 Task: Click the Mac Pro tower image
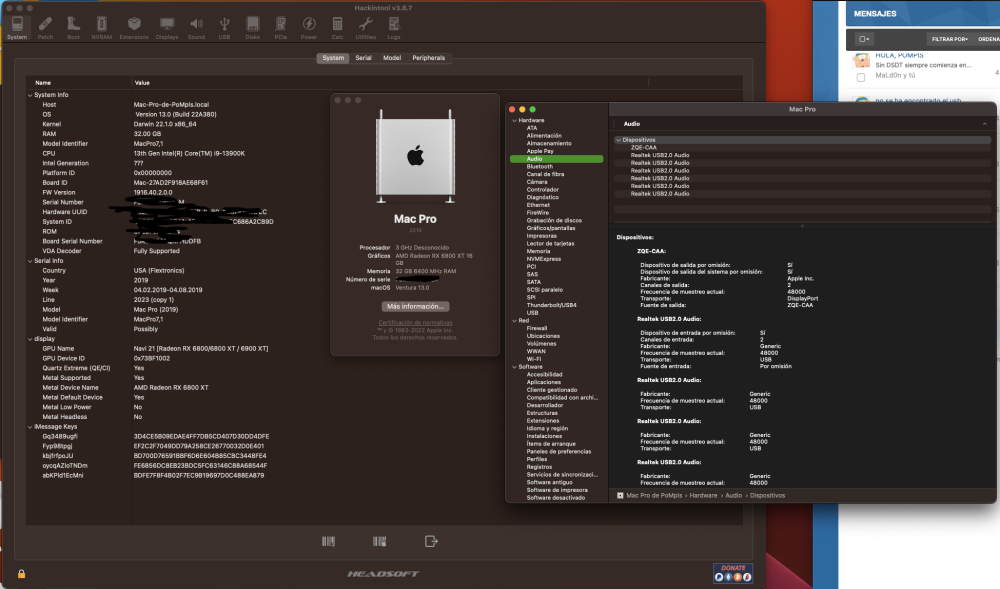click(x=415, y=156)
